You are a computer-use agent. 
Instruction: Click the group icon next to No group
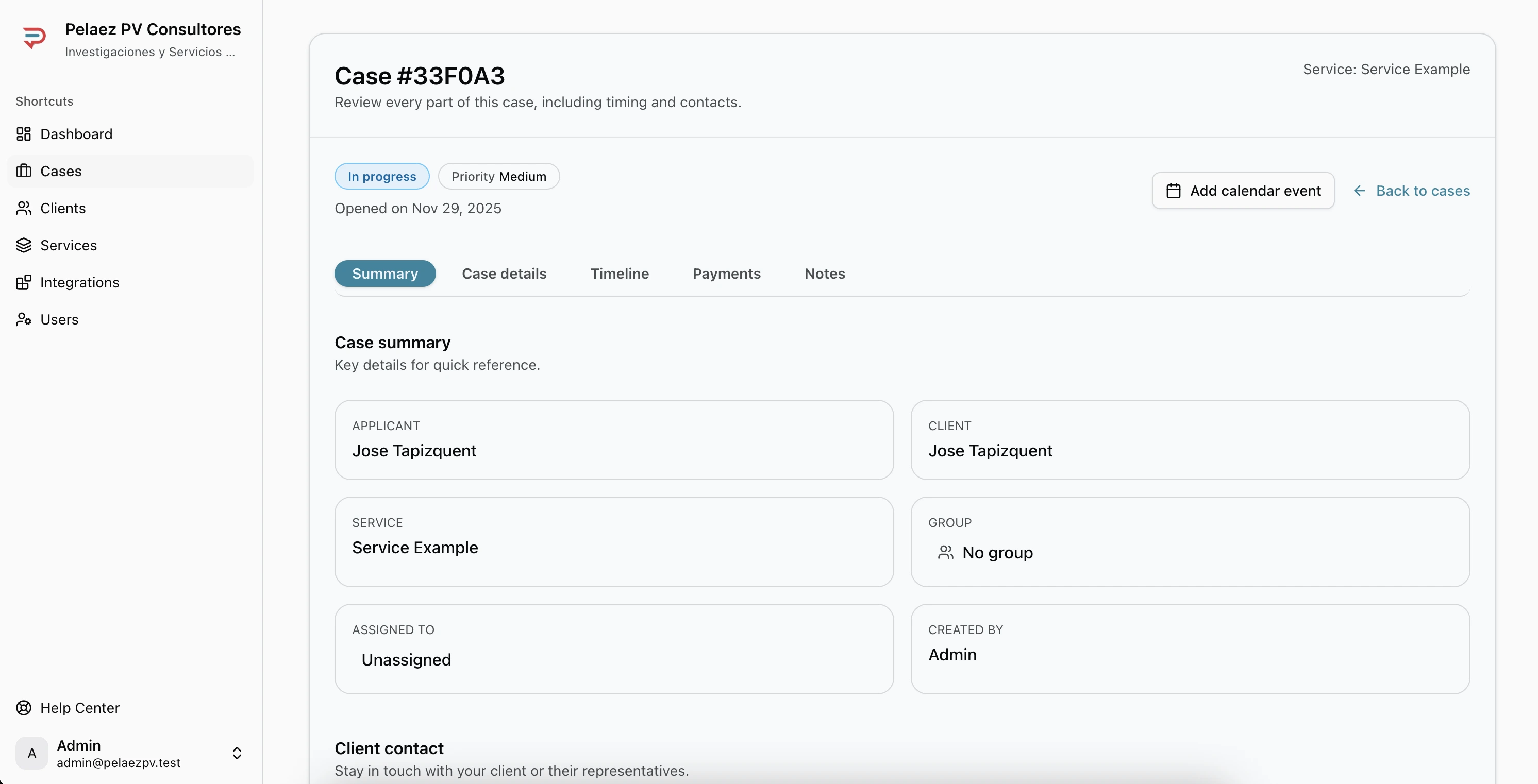pos(946,553)
